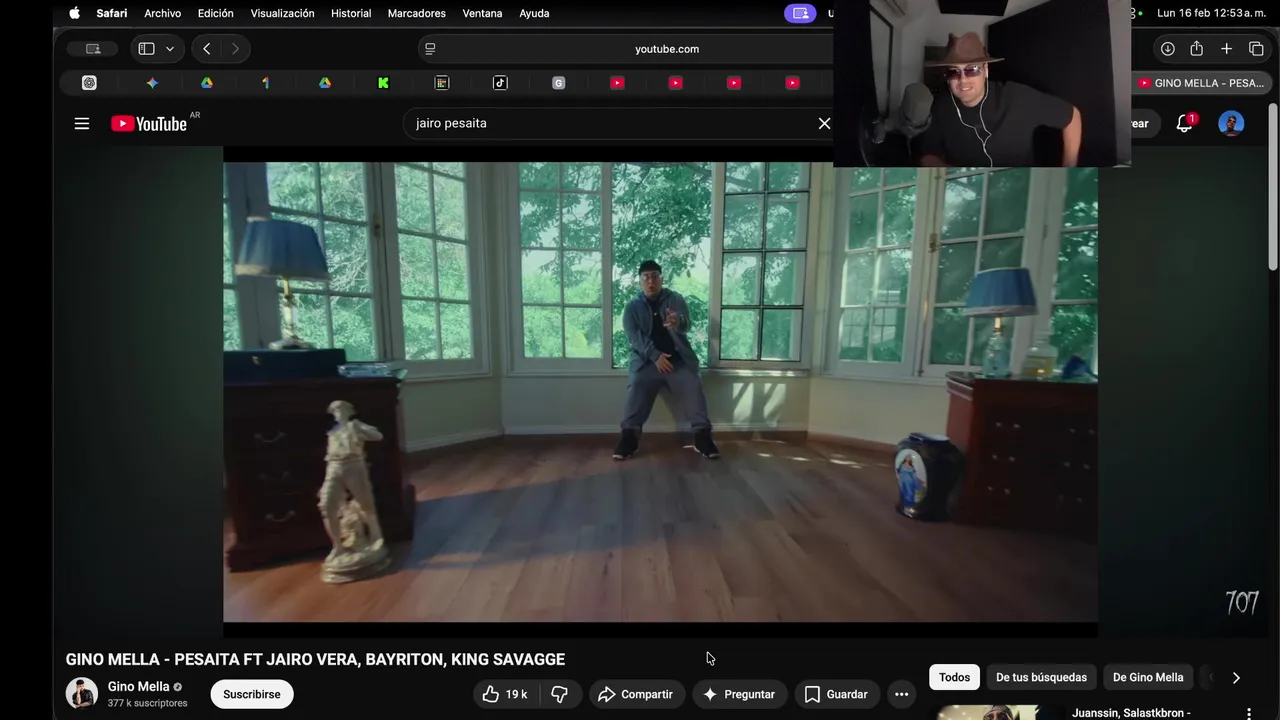Viewport: 1280px width, 720px height.
Task: Open the Apple menu
Action: [x=74, y=13]
